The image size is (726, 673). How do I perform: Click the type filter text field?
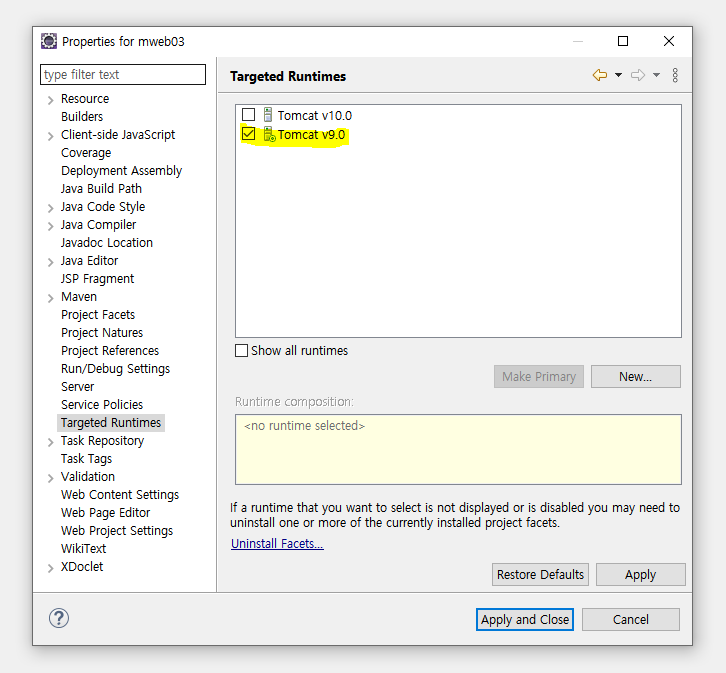[123, 75]
